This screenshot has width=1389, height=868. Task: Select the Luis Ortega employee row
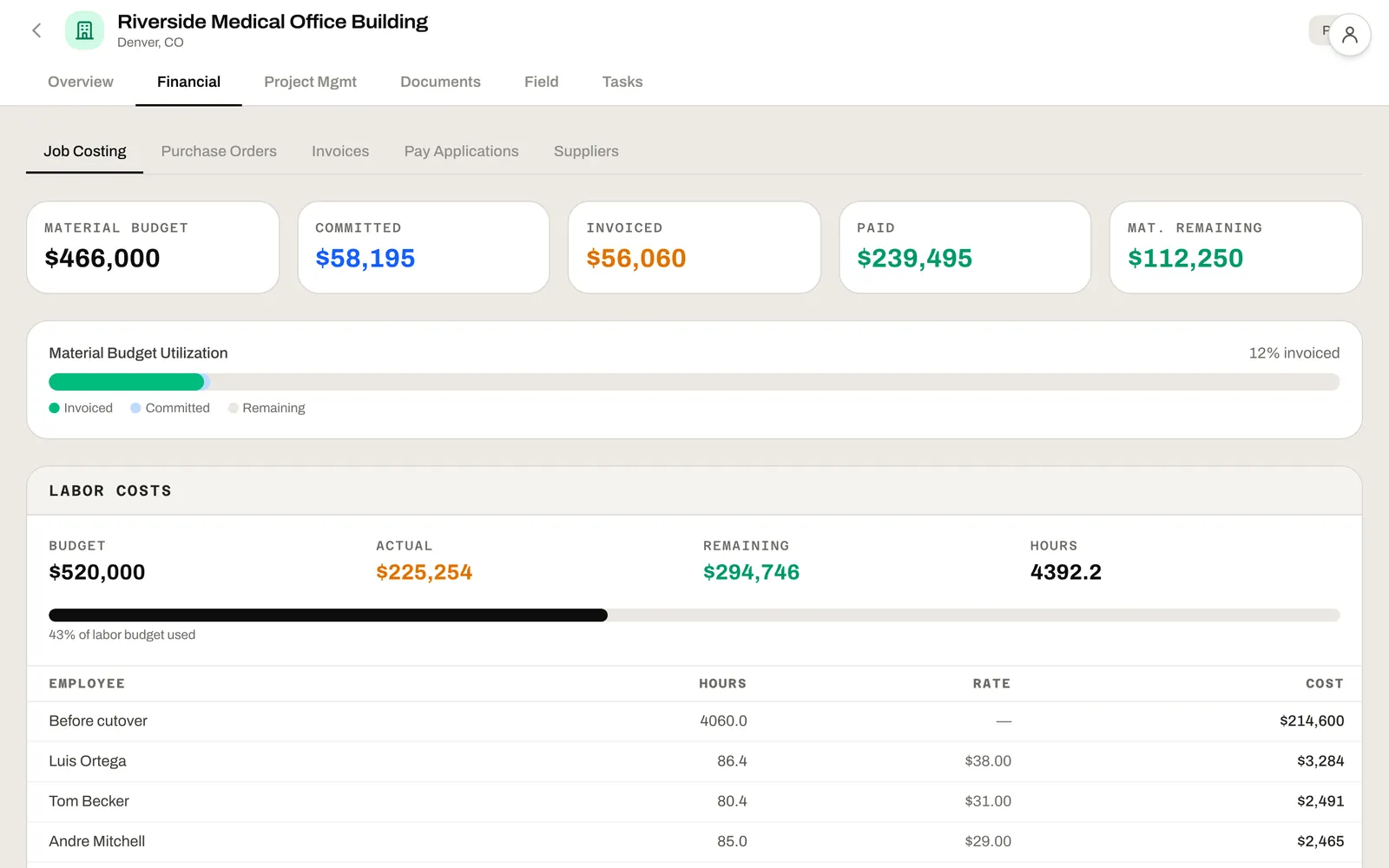[694, 761]
